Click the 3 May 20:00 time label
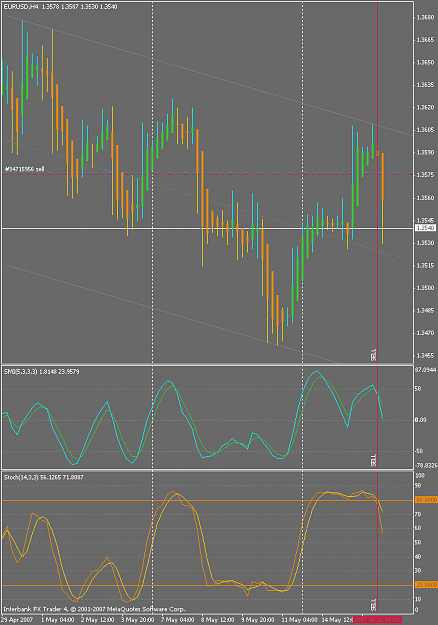 pyautogui.click(x=137, y=620)
